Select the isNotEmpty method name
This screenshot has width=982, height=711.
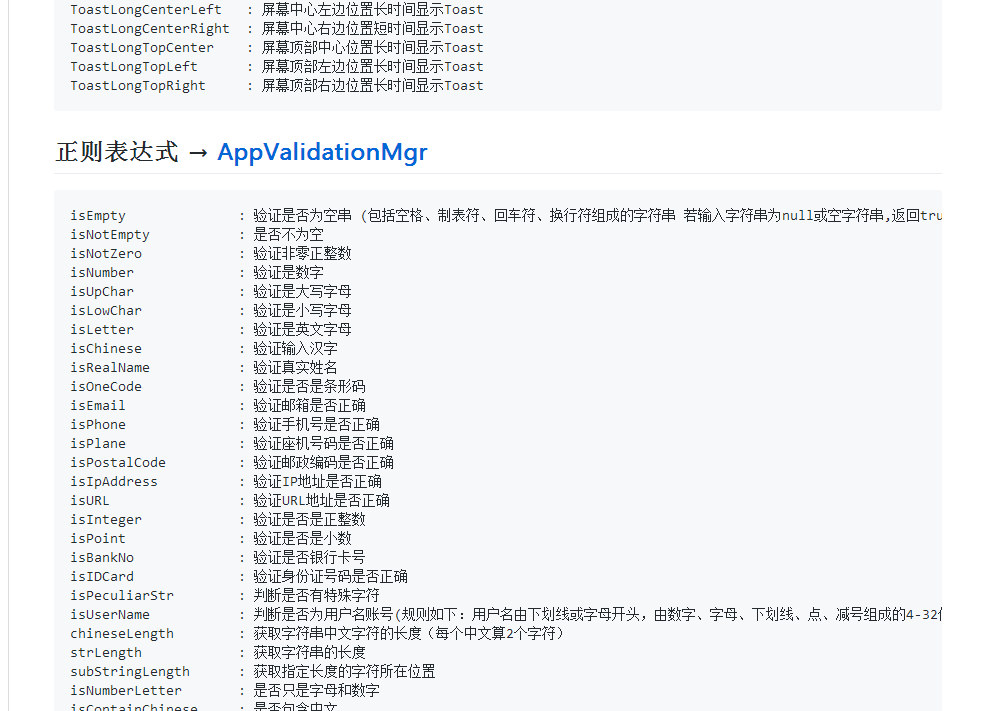tap(110, 235)
